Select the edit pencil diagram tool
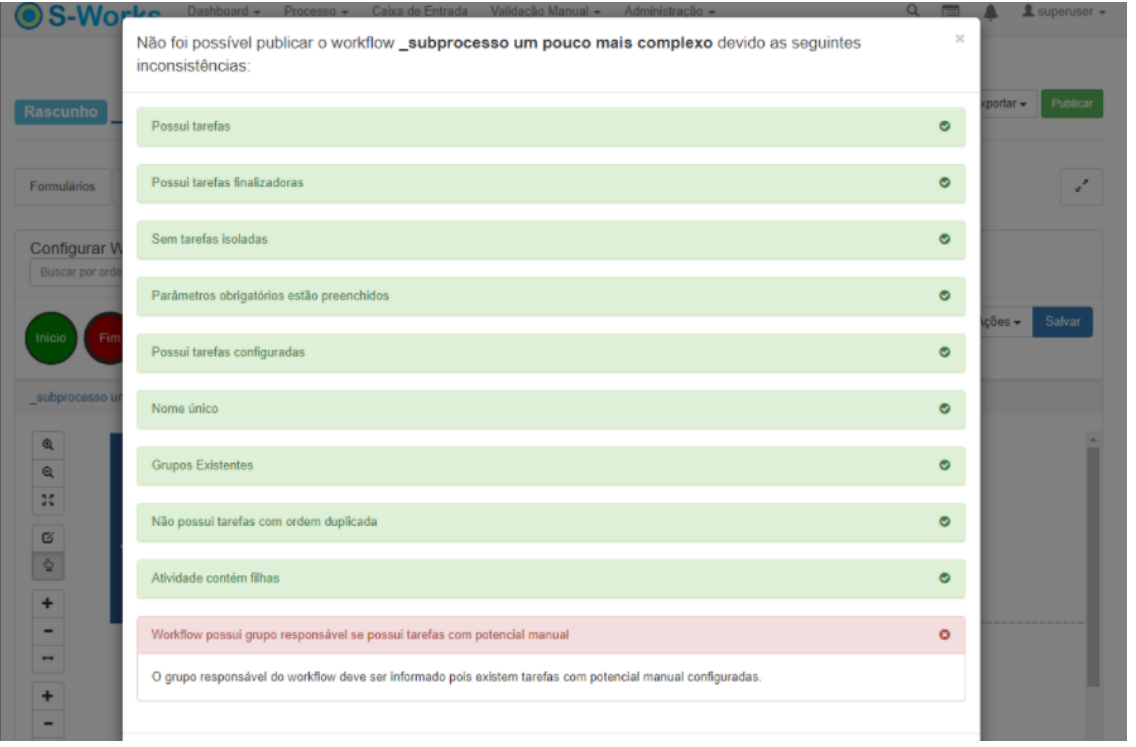Viewport: 1136px width, 747px height. 46,537
